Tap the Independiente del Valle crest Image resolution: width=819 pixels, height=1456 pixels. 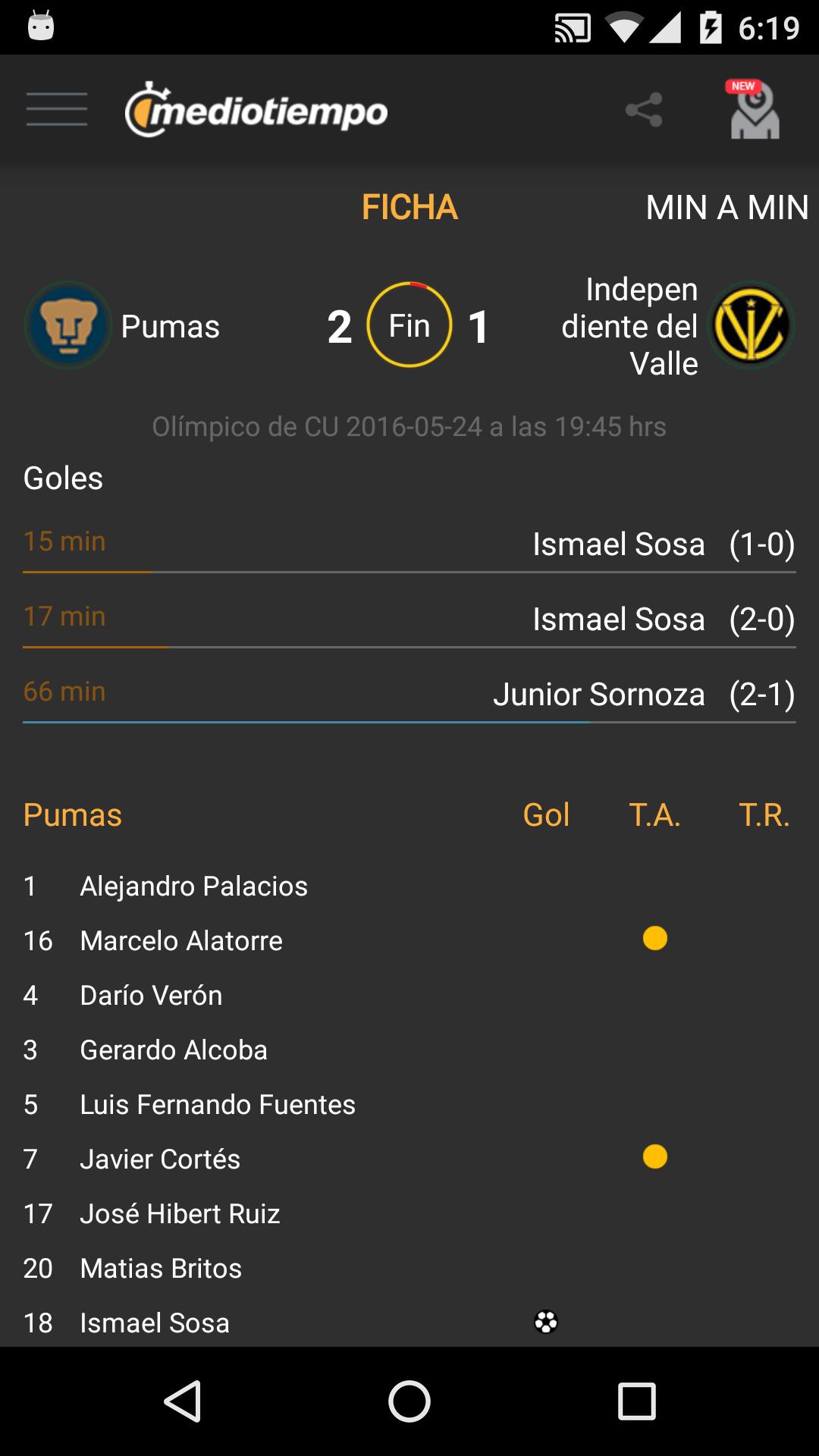click(x=751, y=325)
